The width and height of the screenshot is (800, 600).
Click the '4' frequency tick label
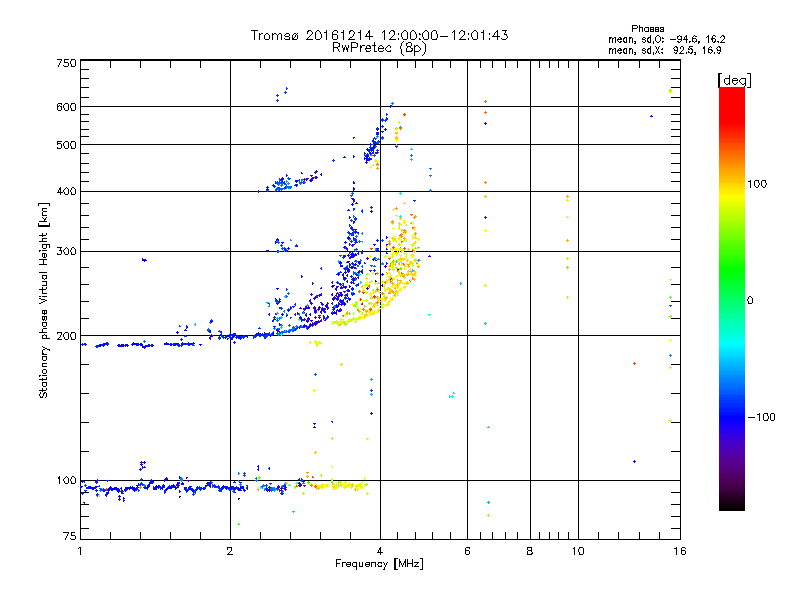click(x=380, y=551)
